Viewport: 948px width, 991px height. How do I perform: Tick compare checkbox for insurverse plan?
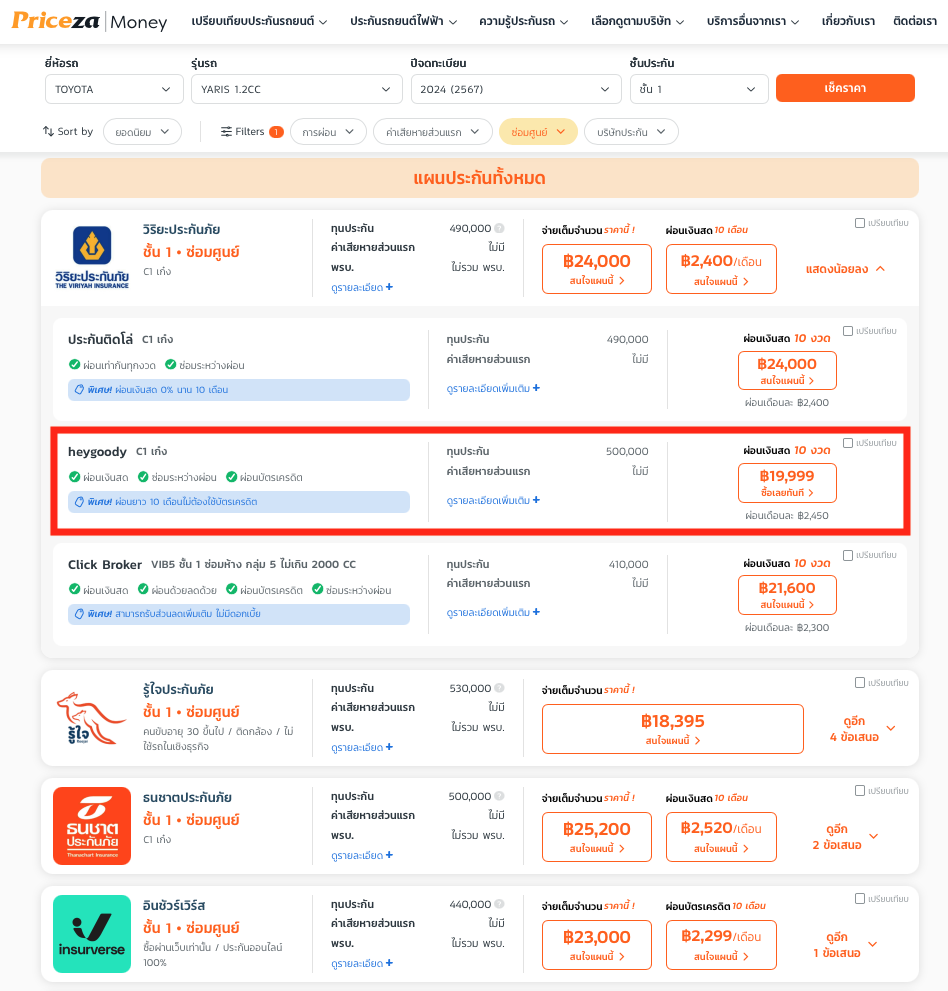click(860, 898)
